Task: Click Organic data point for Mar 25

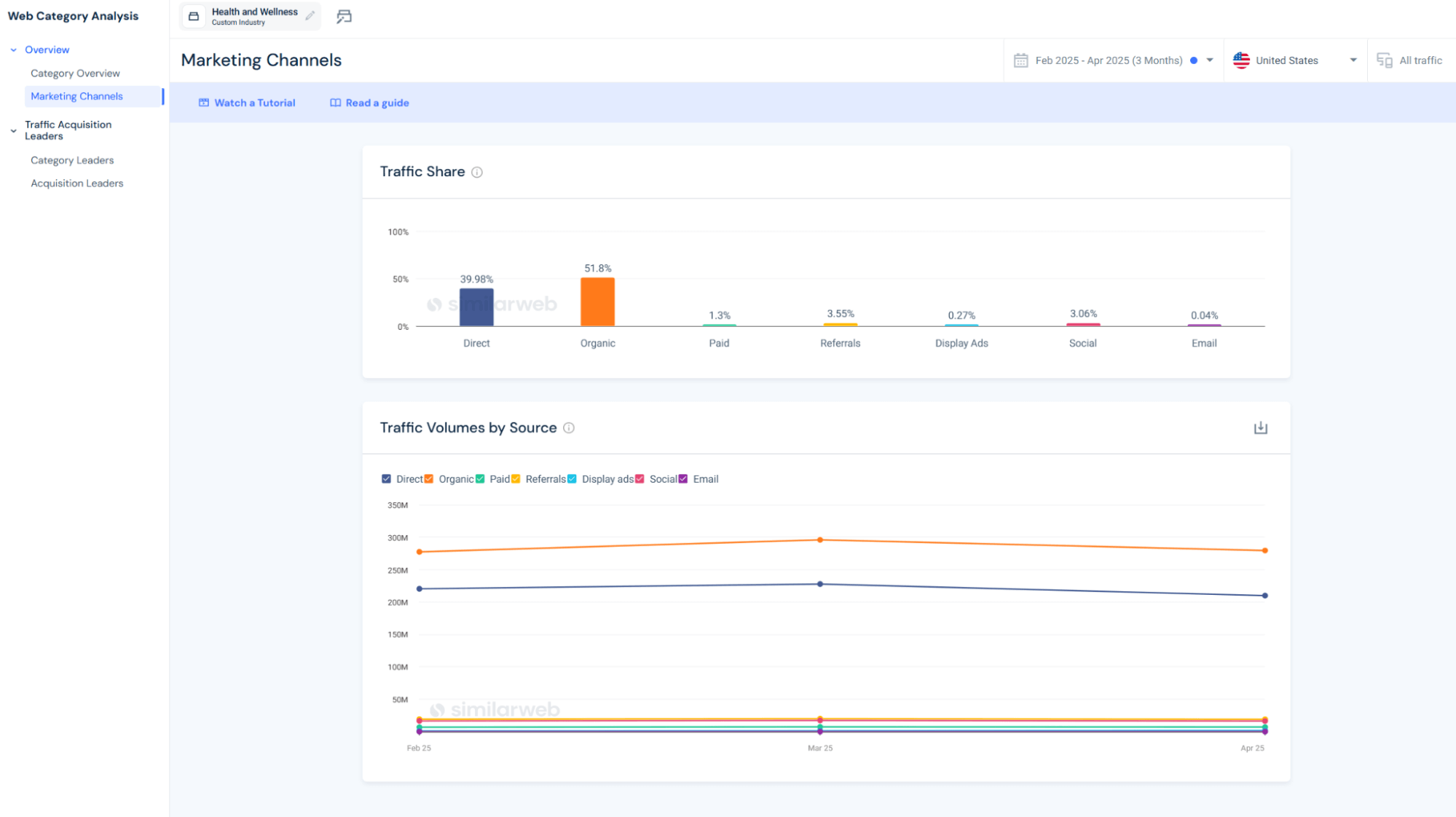Action: click(820, 540)
